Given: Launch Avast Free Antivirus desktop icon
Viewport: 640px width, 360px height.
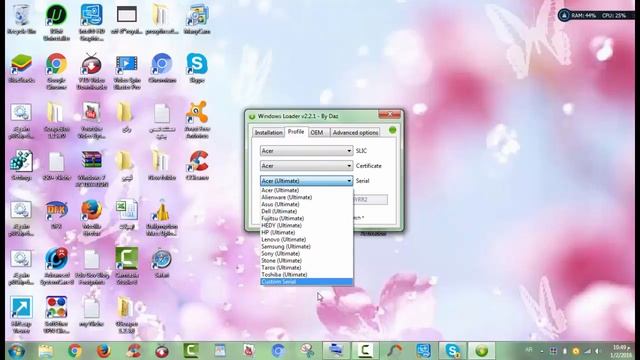Looking at the screenshot, I should click(x=197, y=120).
